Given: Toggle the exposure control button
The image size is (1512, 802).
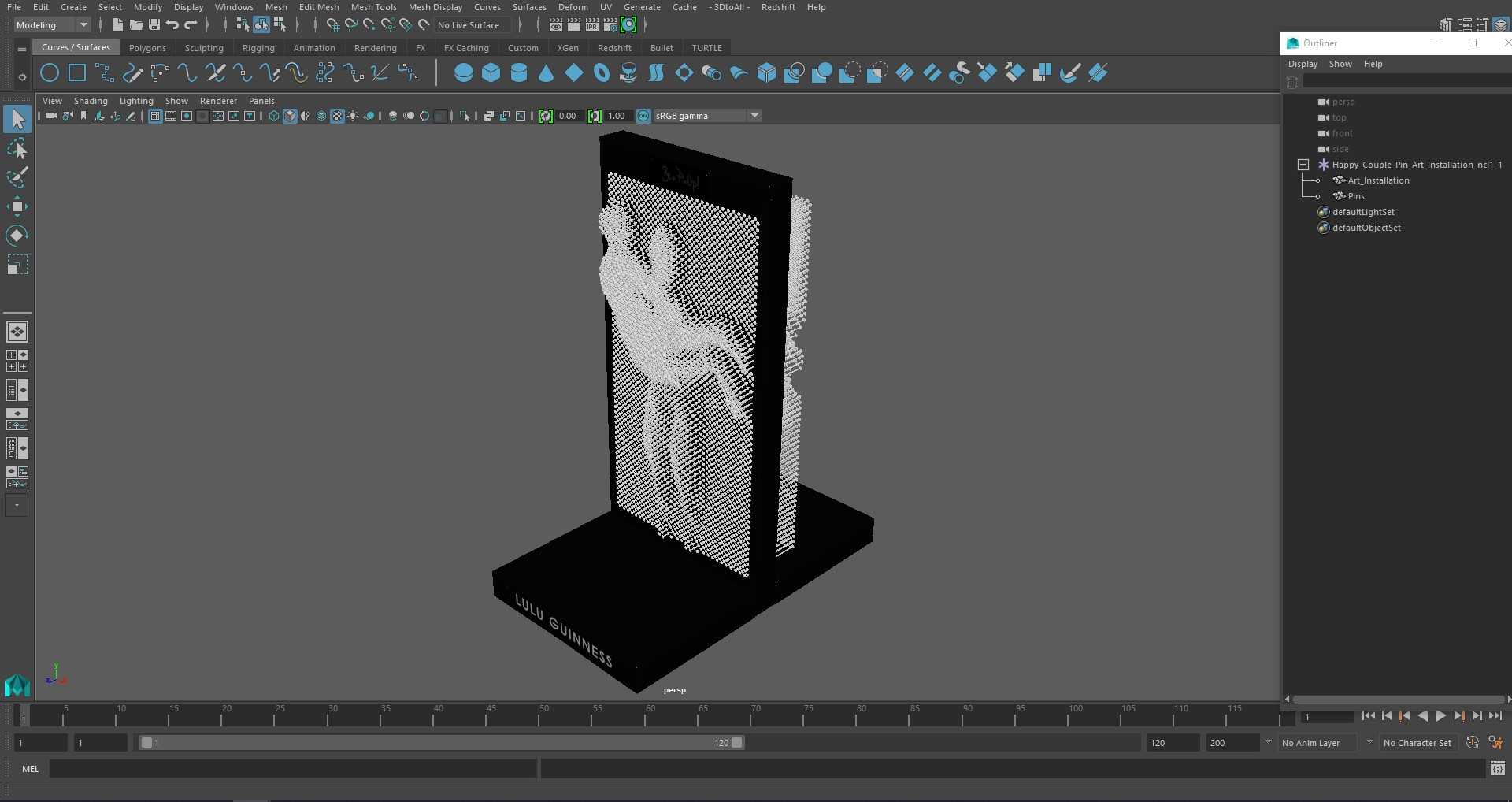Looking at the screenshot, I should pos(546,116).
